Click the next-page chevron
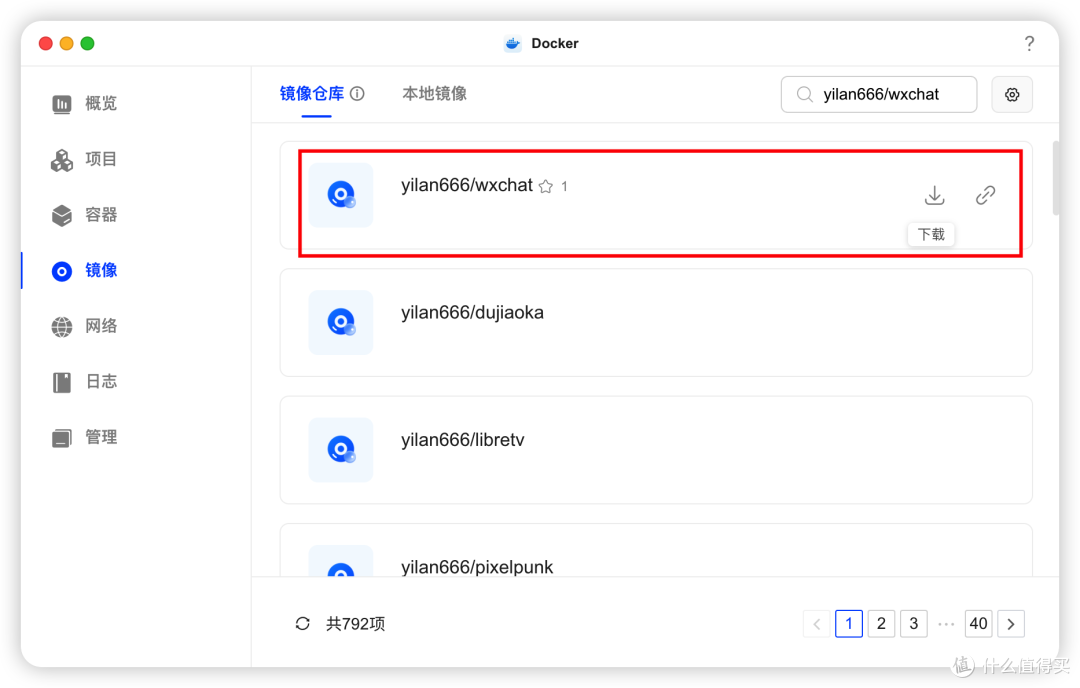 coord(1011,623)
